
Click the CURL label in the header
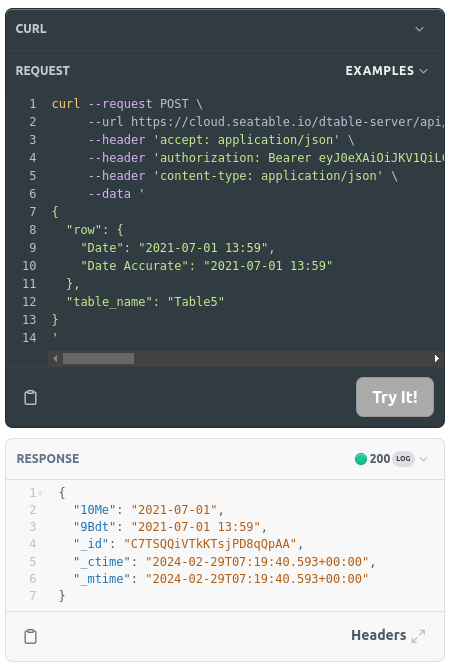(31, 29)
